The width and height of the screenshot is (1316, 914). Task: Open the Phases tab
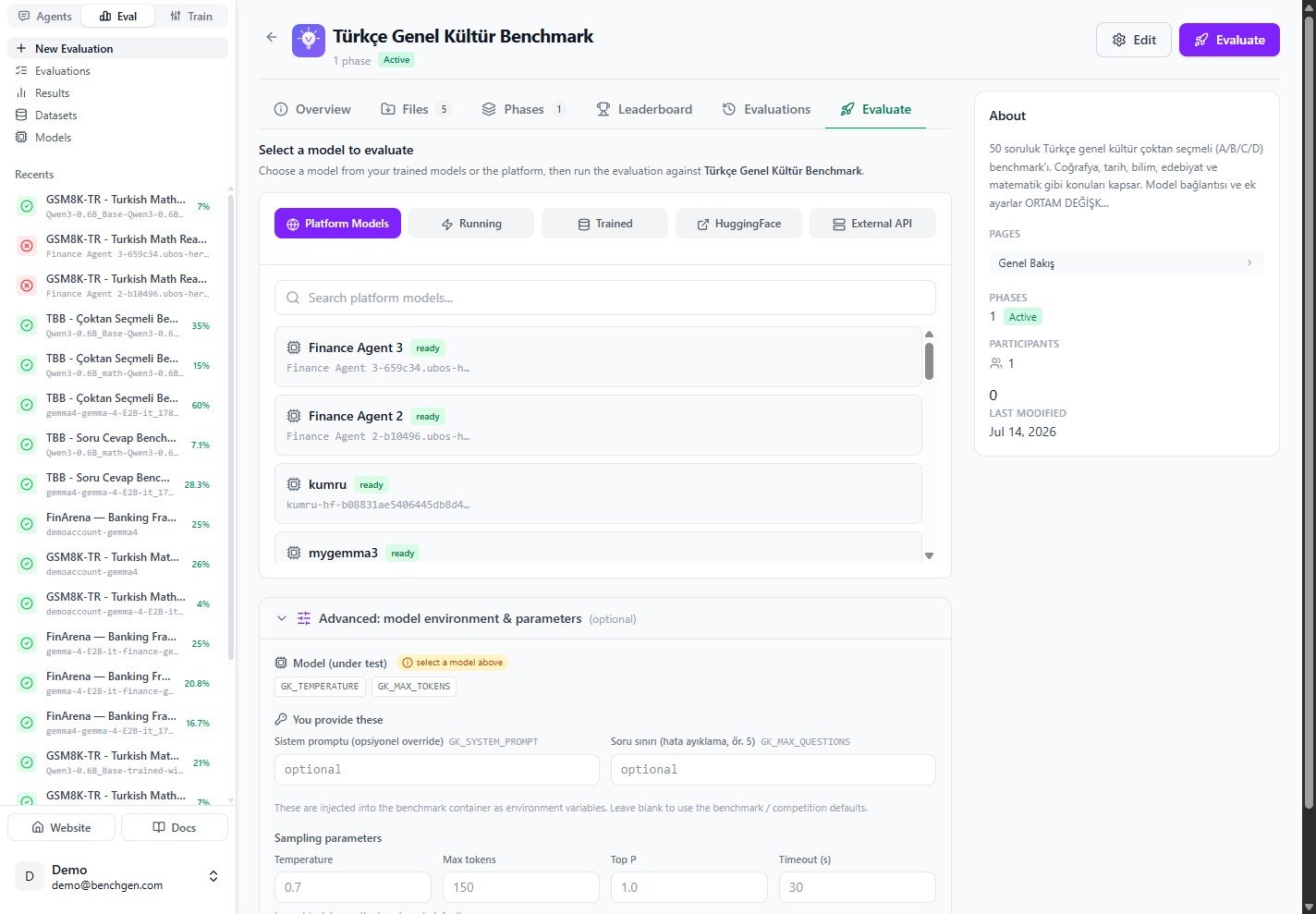(523, 109)
